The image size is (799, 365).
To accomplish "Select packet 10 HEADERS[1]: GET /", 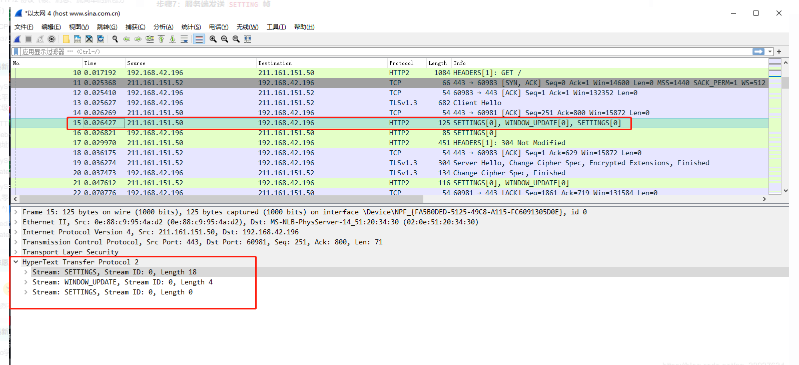I will pyautogui.click(x=389, y=73).
